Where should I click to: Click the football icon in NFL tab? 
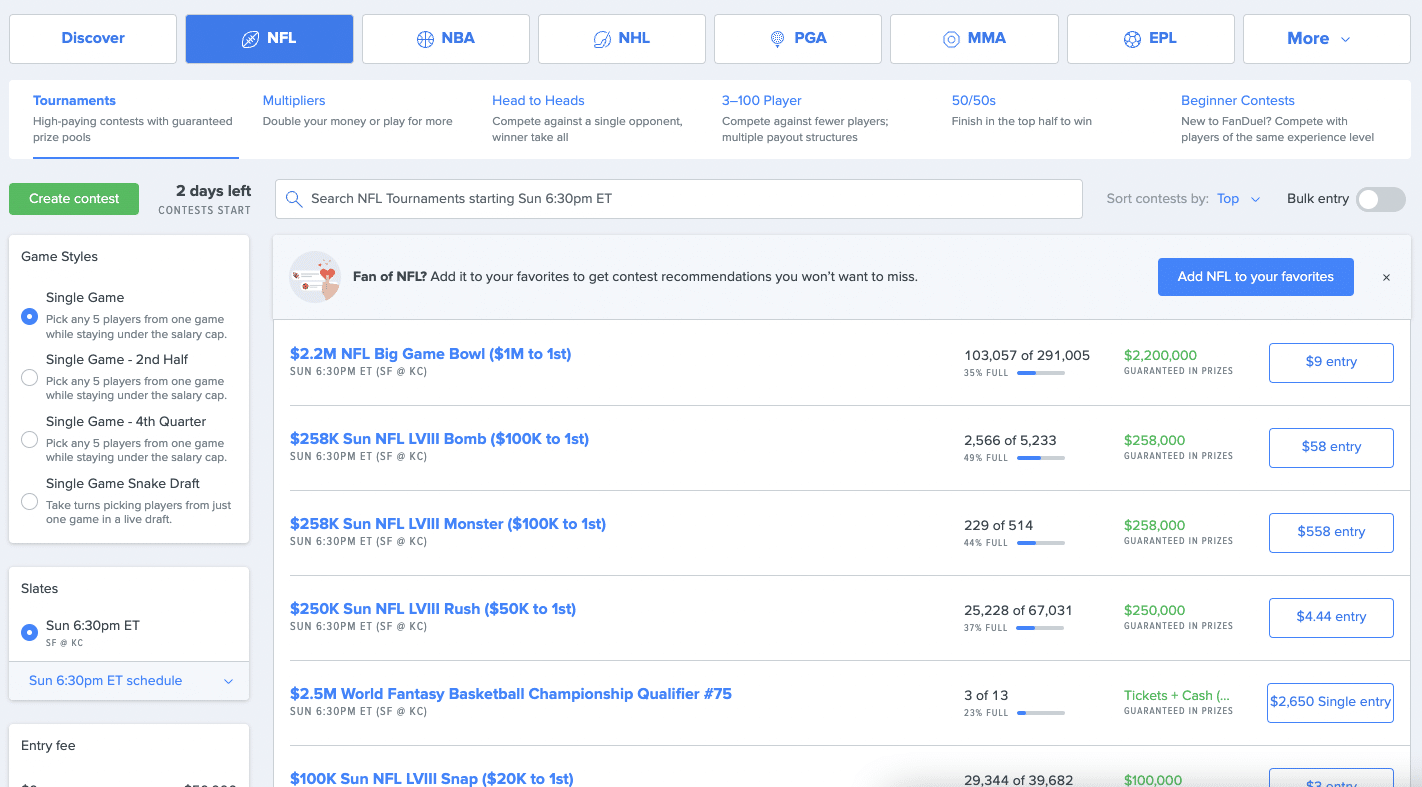coord(250,39)
